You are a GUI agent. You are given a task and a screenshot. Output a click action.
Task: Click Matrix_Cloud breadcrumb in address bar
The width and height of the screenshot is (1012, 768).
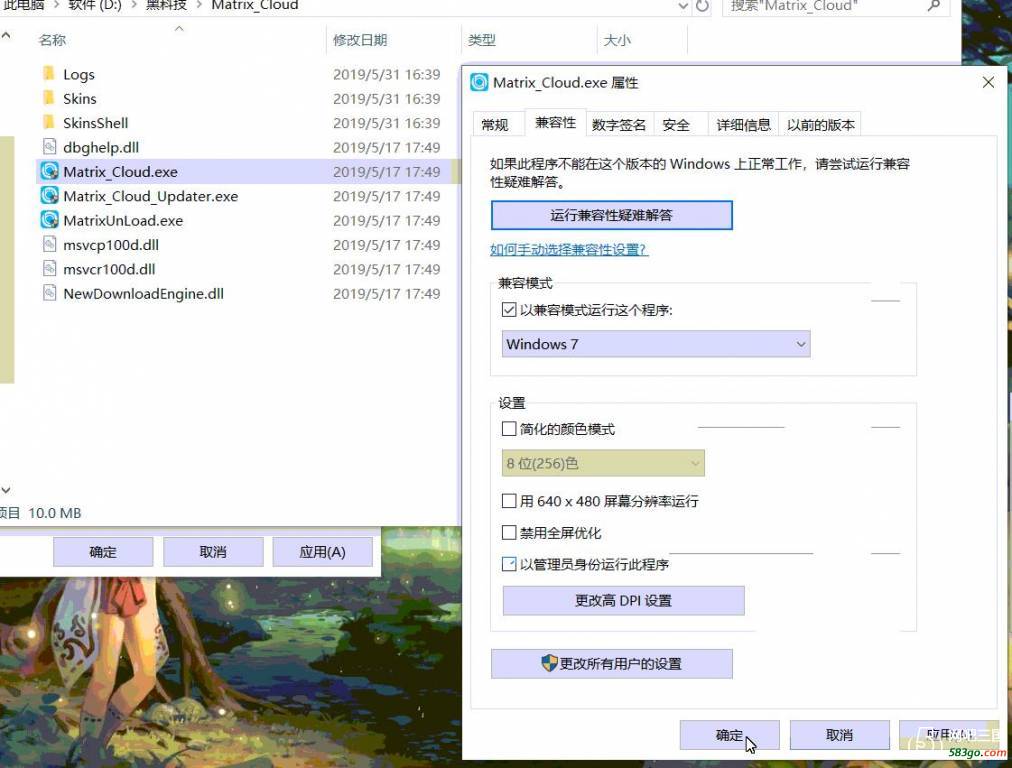254,5
